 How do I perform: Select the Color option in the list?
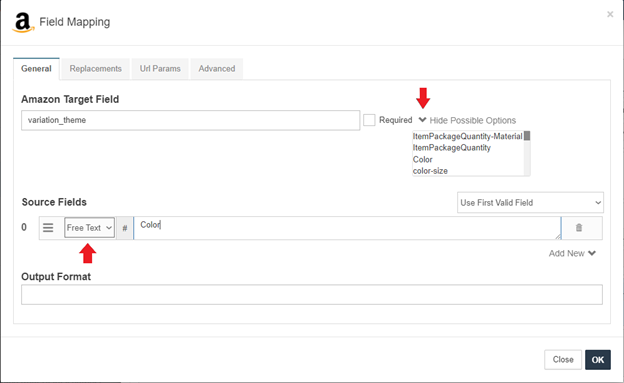click(x=423, y=159)
